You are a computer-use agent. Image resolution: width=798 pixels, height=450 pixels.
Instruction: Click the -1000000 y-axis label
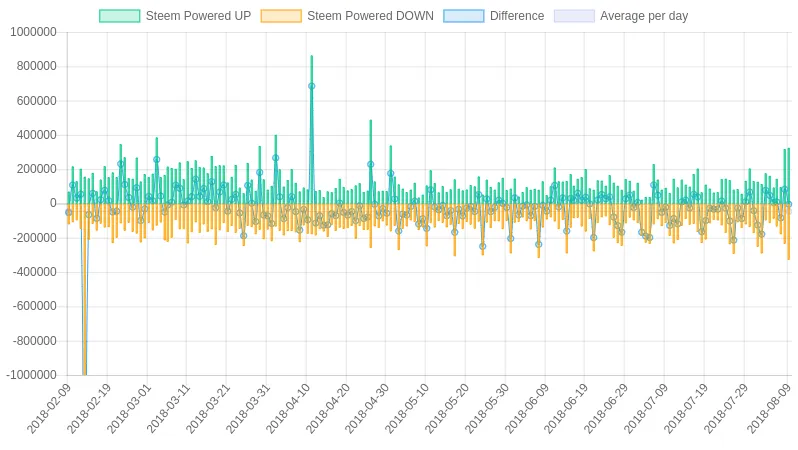[32, 375]
